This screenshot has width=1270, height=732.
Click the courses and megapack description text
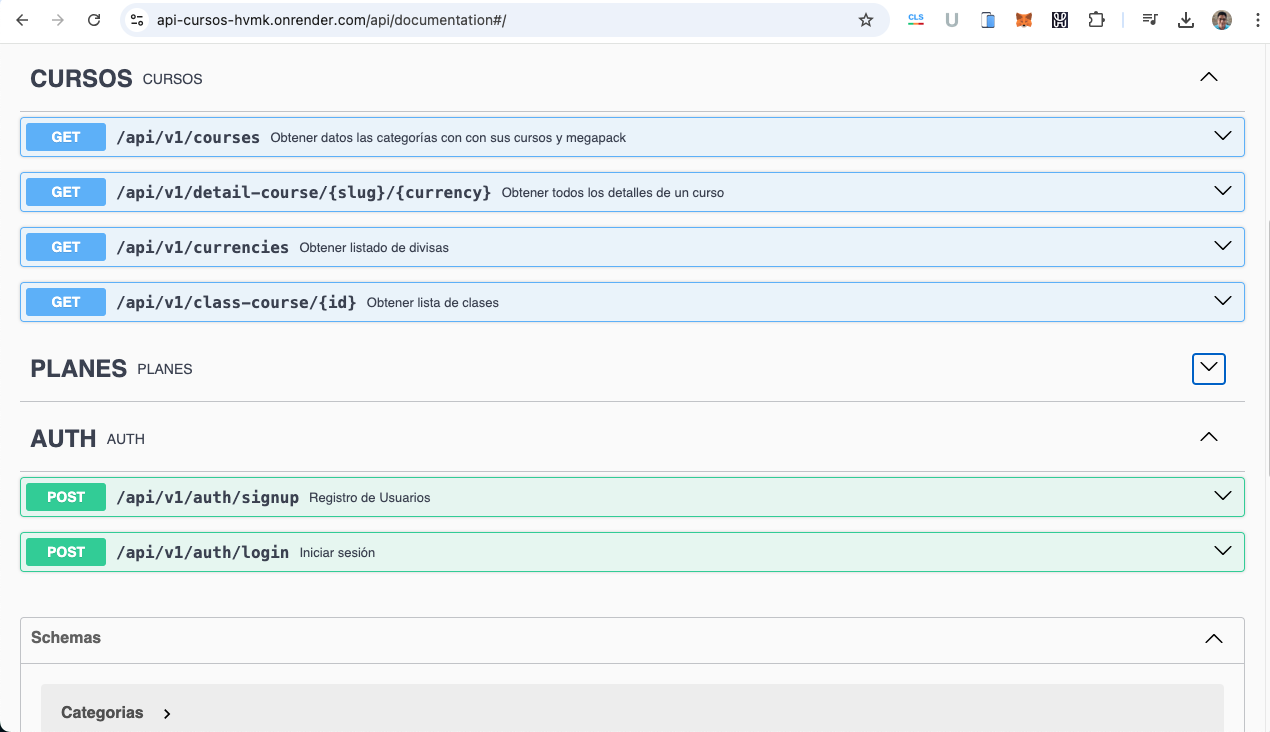click(448, 137)
